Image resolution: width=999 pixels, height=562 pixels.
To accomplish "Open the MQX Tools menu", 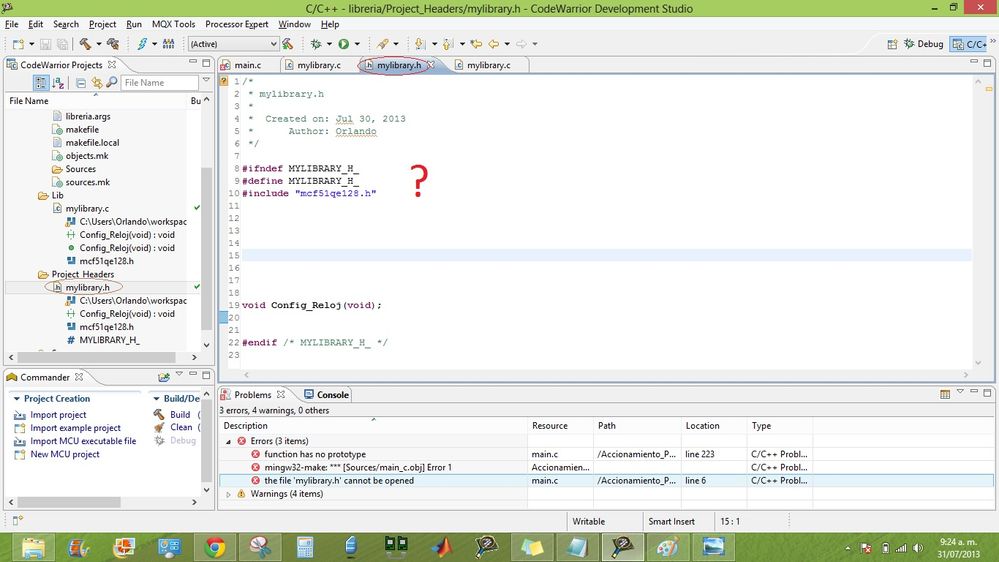I will 173,24.
